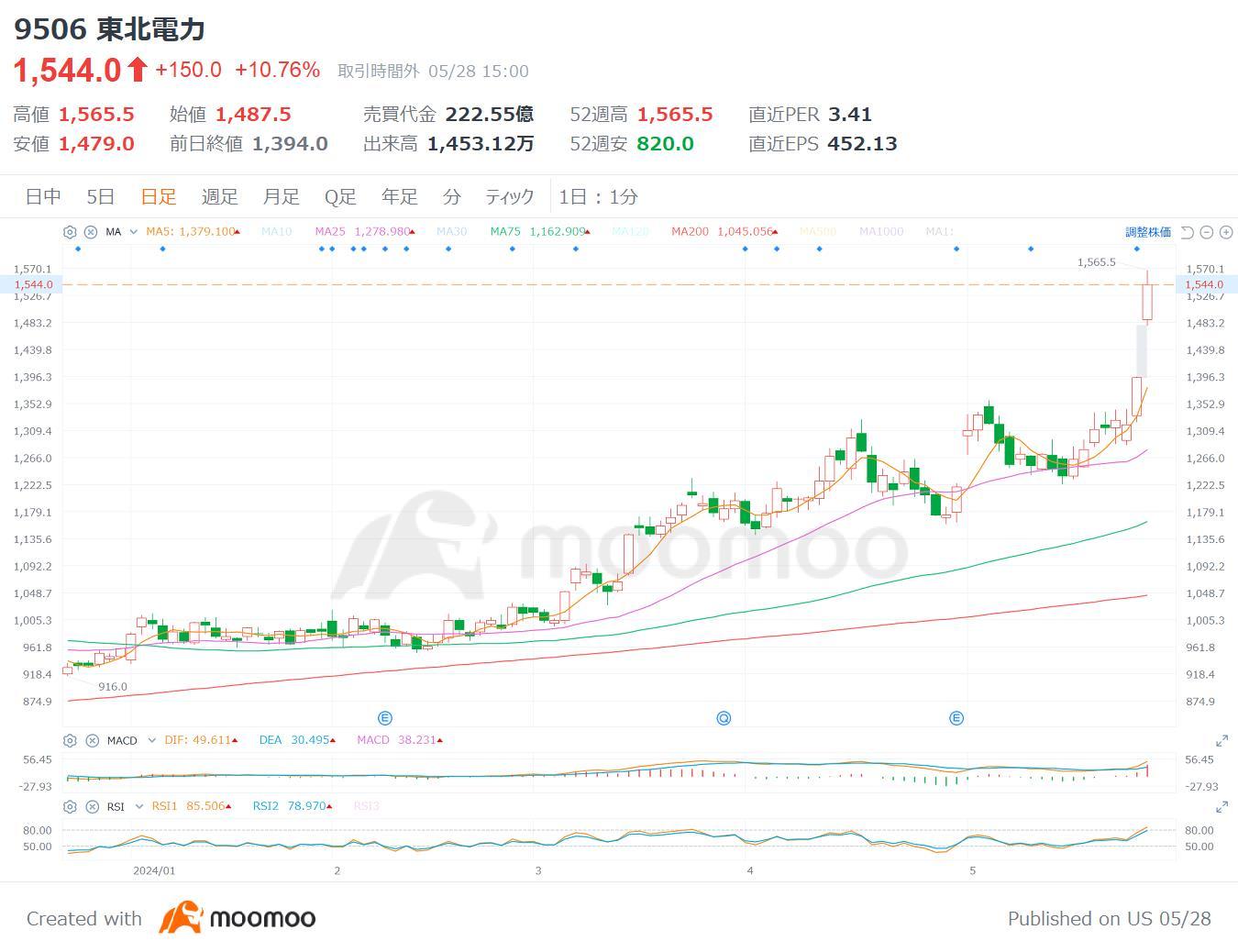The image size is (1238, 952).
Task: Open MA indicator settings gear
Action: click(70, 232)
